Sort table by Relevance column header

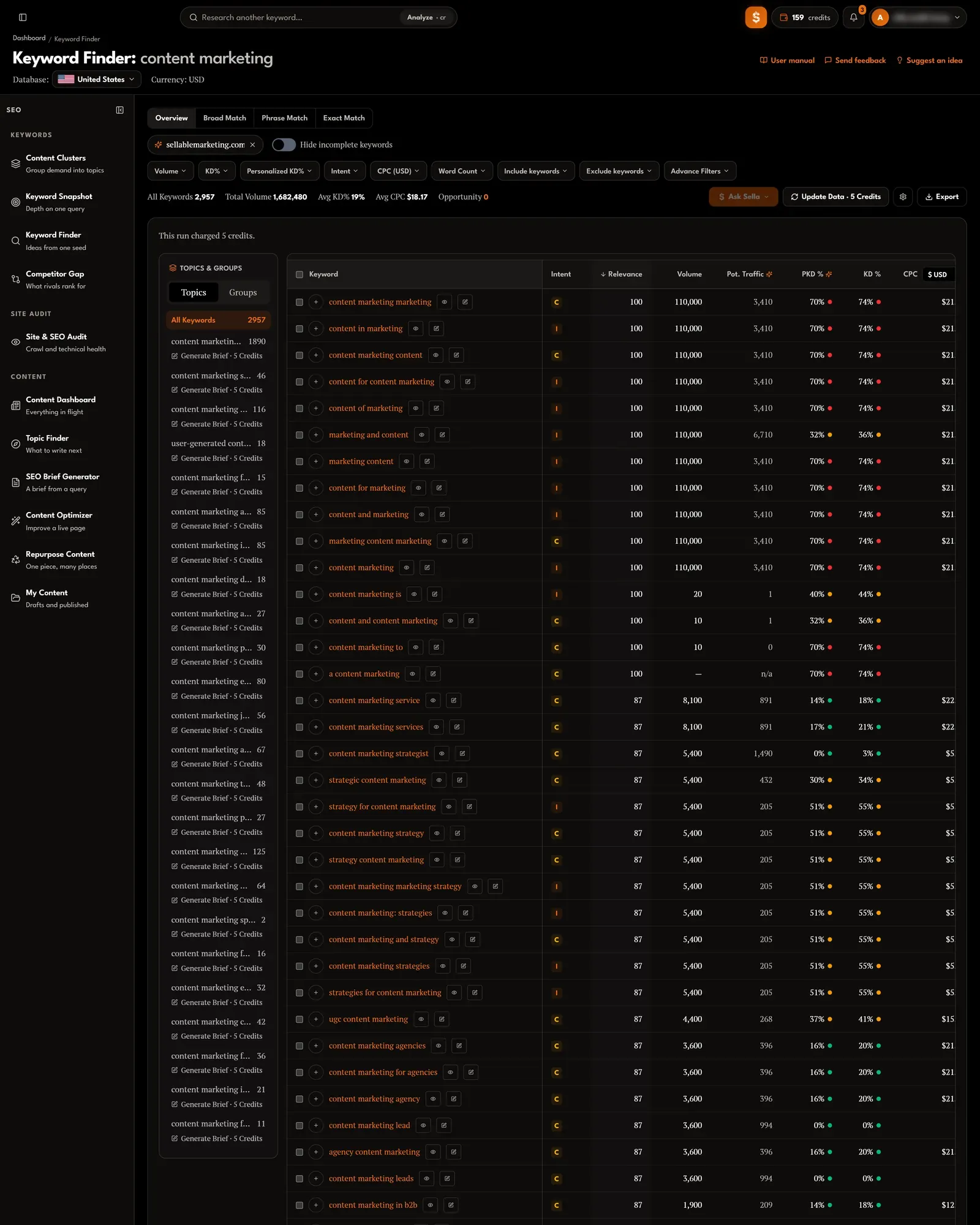coord(621,274)
